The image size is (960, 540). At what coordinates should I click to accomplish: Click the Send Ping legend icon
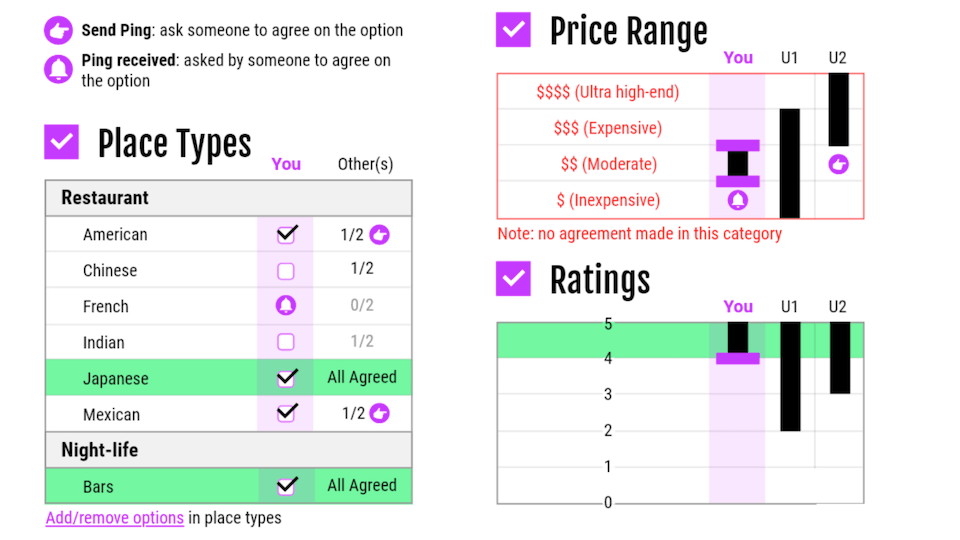59,30
